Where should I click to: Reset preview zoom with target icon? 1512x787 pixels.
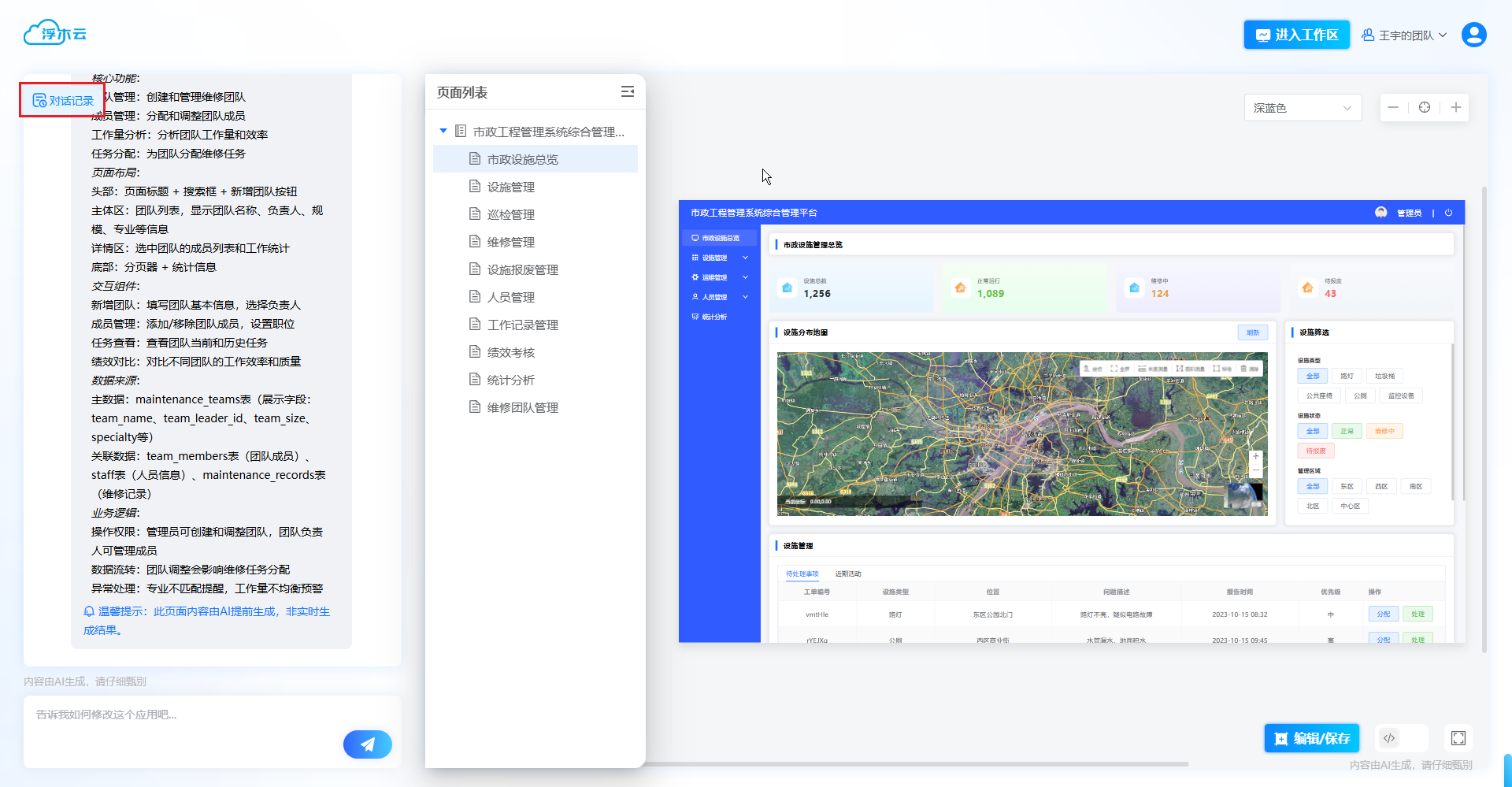(x=1425, y=108)
